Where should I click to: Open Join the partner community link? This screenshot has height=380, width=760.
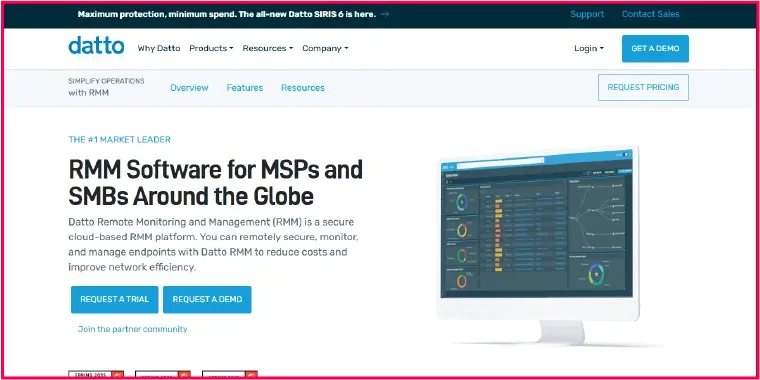132,329
